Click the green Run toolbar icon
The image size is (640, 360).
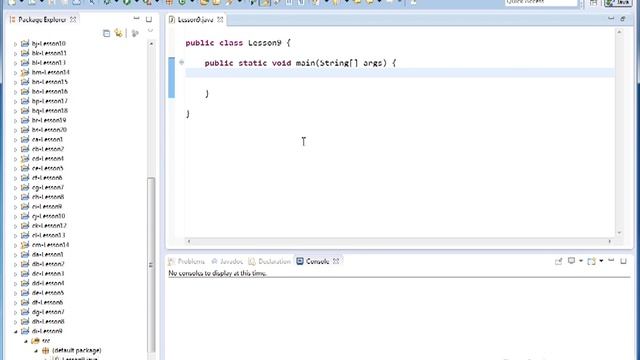(x=127, y=2)
